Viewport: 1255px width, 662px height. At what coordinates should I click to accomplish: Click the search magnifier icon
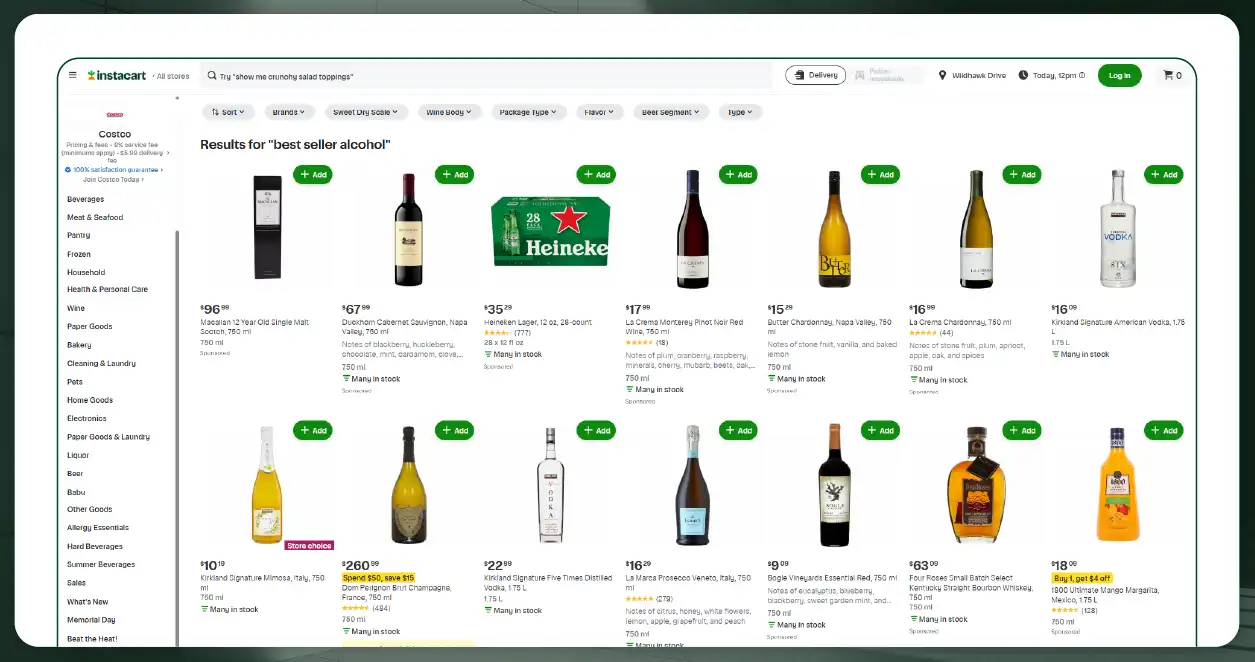click(211, 75)
